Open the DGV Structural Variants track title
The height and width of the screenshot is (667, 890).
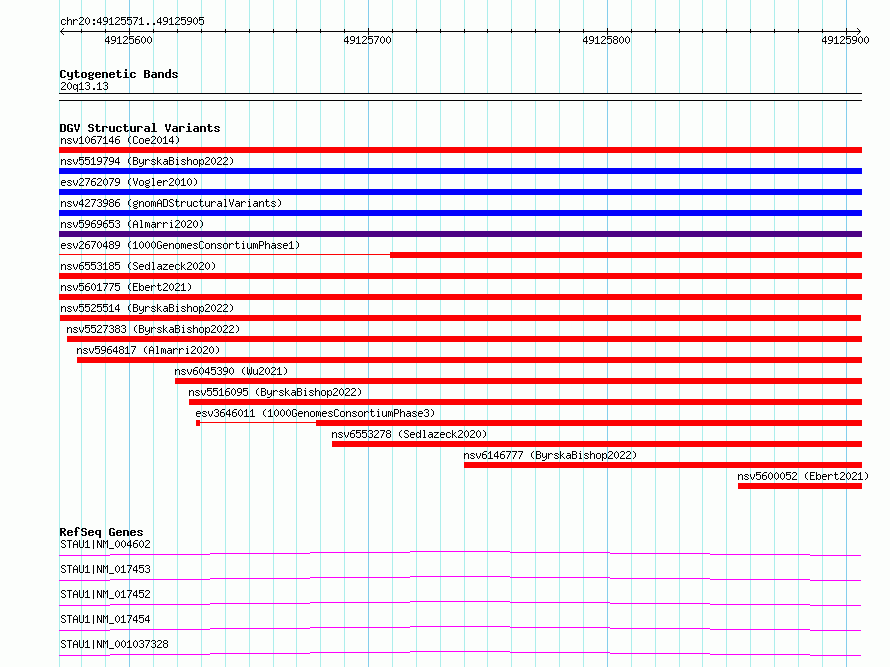[x=140, y=128]
